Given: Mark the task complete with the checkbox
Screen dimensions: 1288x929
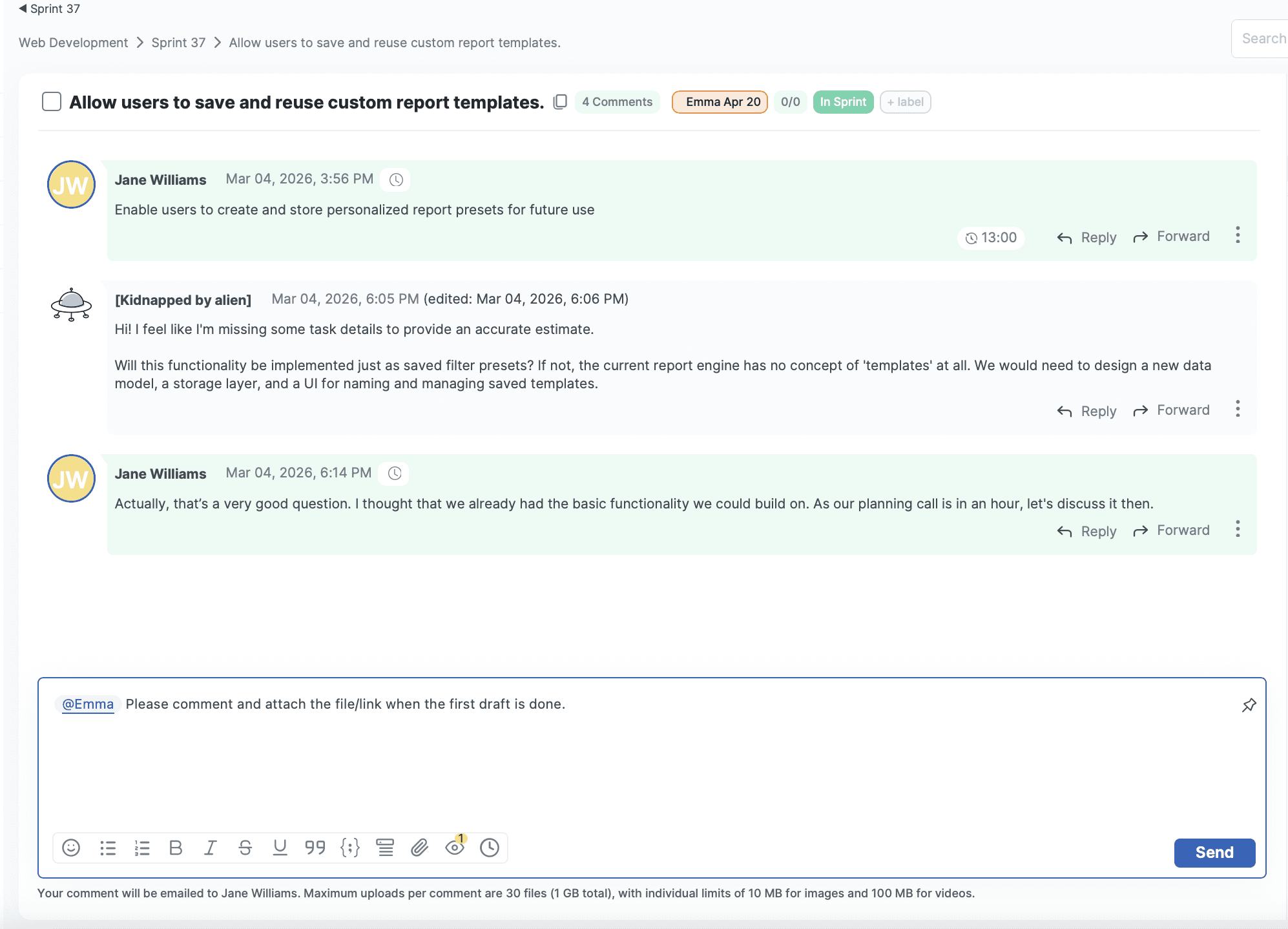Looking at the screenshot, I should click(x=52, y=102).
